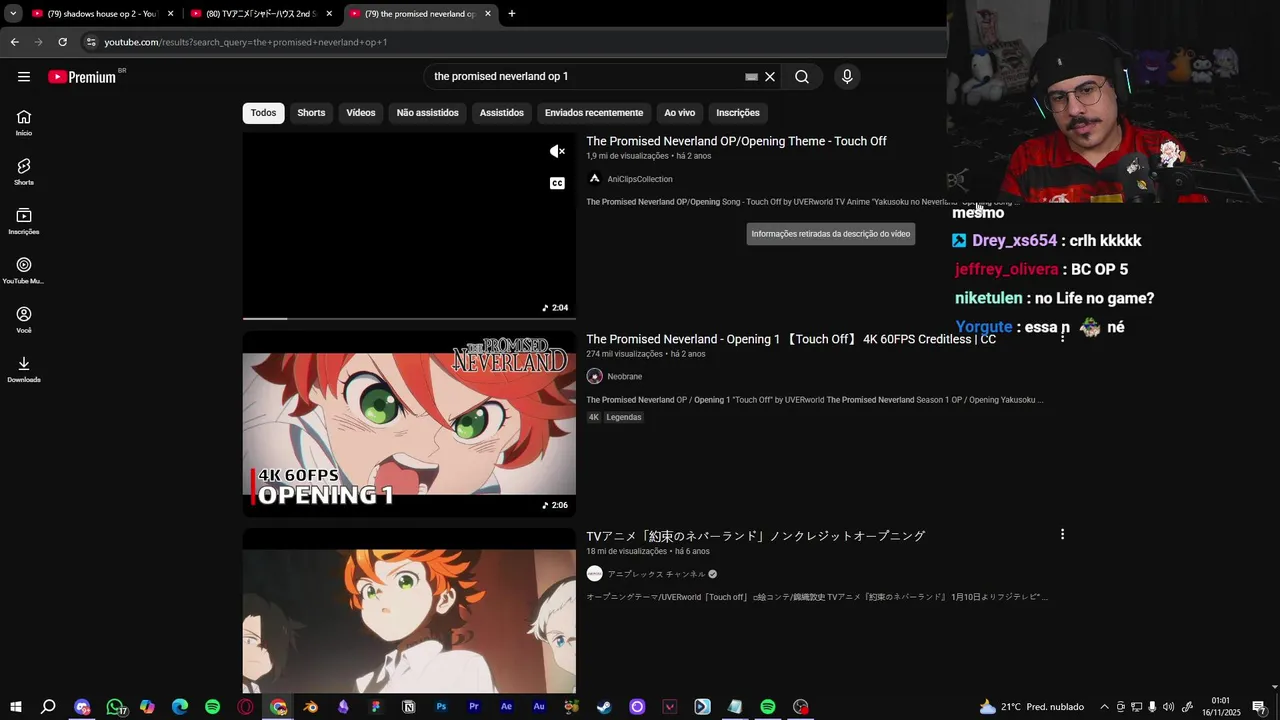The width and height of the screenshot is (1280, 720).
Task: Open the 01:01 clock and date
Action: [1221, 707]
